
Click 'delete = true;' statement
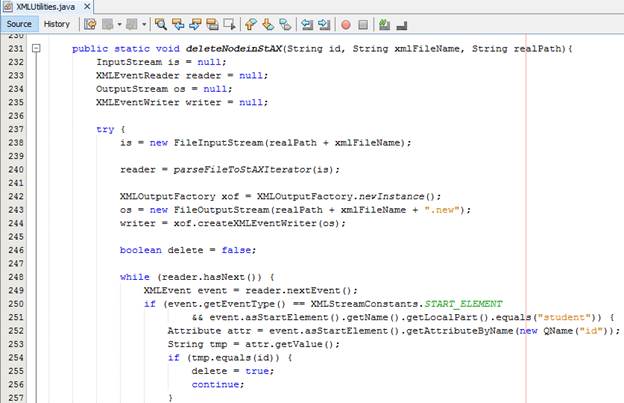click(233, 371)
